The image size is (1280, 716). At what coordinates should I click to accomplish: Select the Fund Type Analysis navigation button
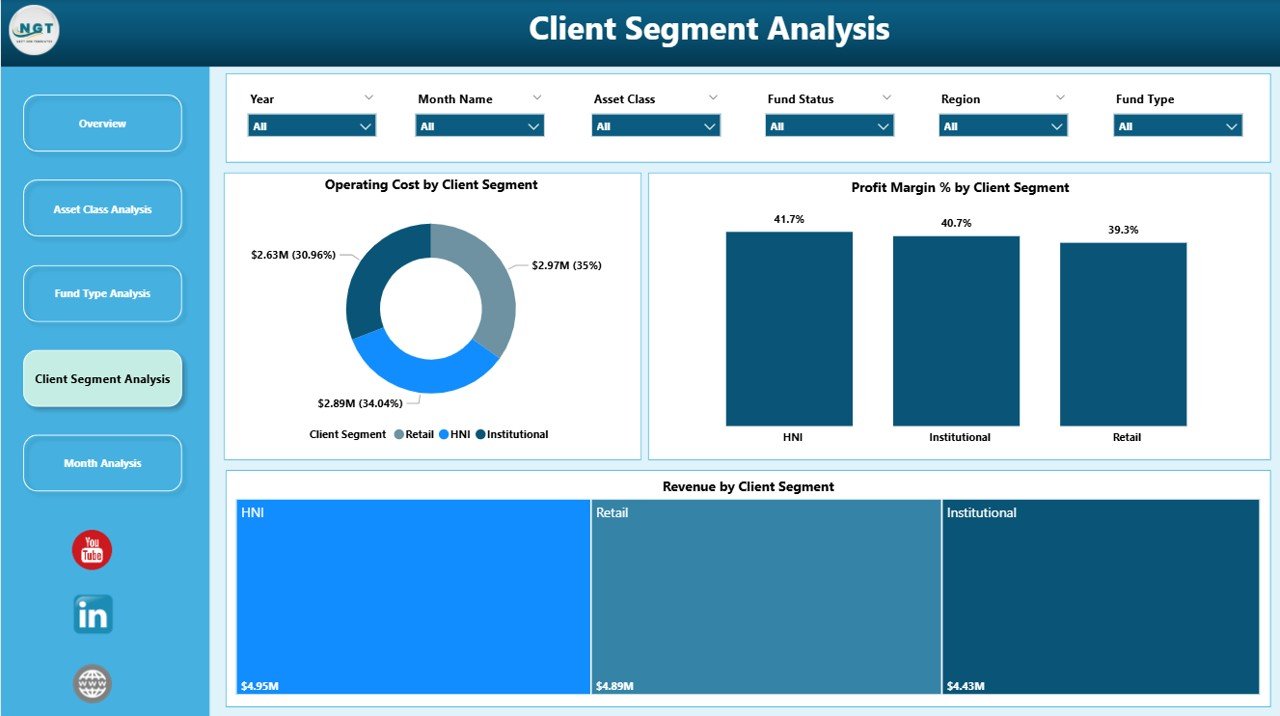pos(102,292)
